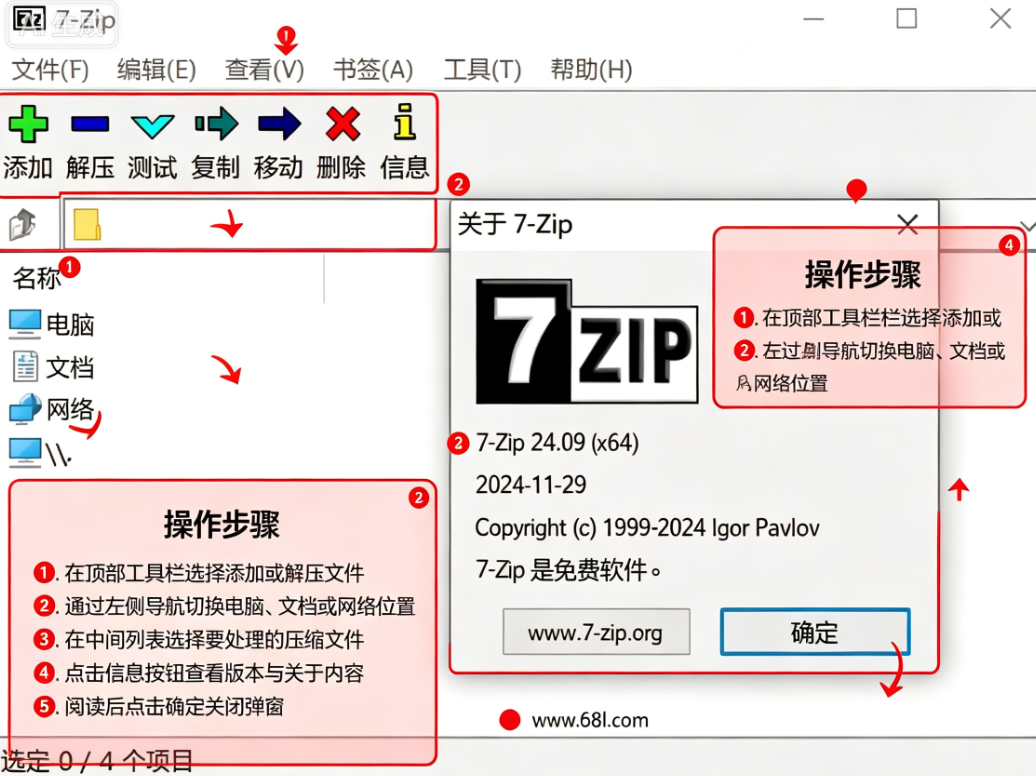This screenshot has height=776, width=1036.
Task: Click the 确定 button in About dialog
Action: tap(815, 632)
